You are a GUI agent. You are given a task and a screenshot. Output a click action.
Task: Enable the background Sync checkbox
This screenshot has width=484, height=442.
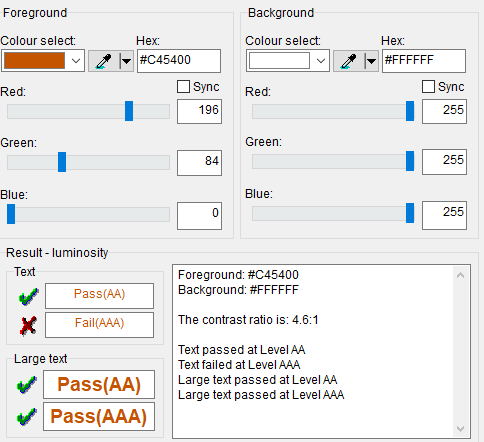click(x=428, y=87)
